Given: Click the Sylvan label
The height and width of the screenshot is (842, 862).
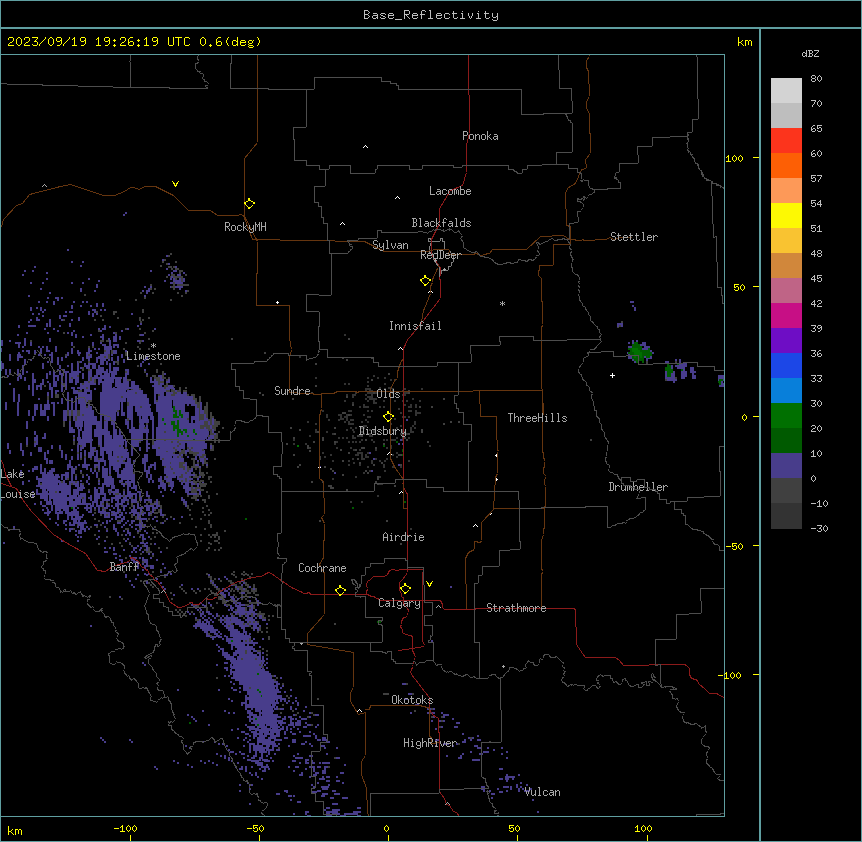Looking at the screenshot, I should click(390, 245).
